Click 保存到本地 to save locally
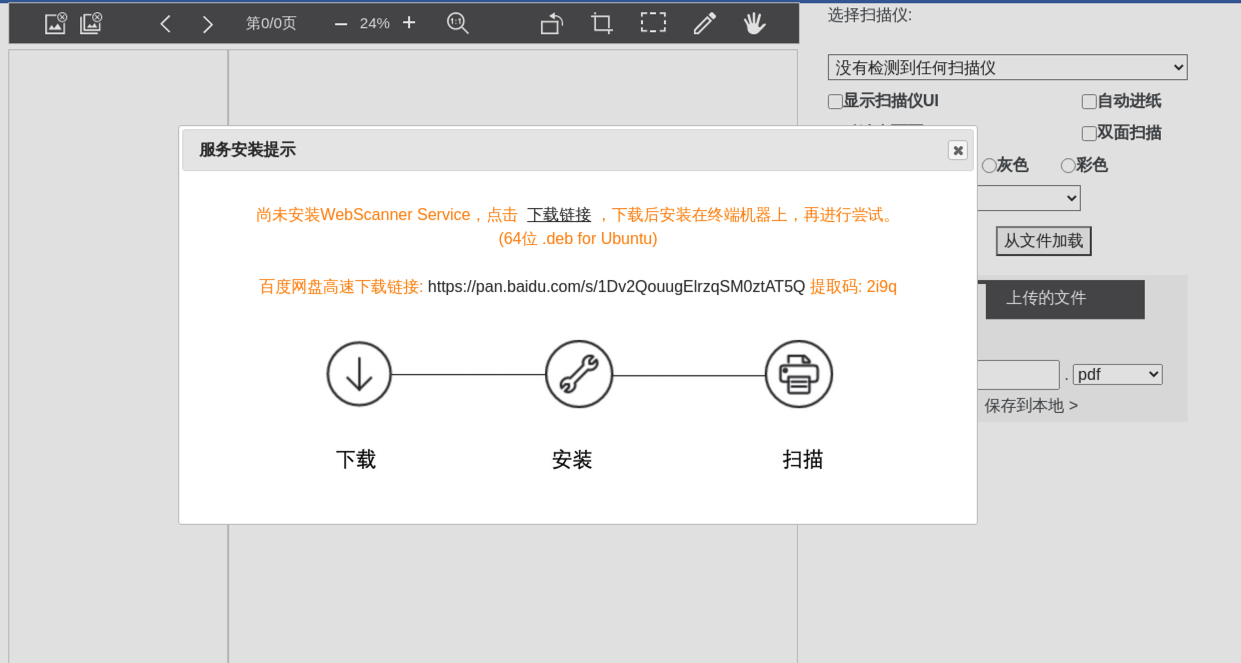This screenshot has width=1241, height=663. [x=1031, y=405]
